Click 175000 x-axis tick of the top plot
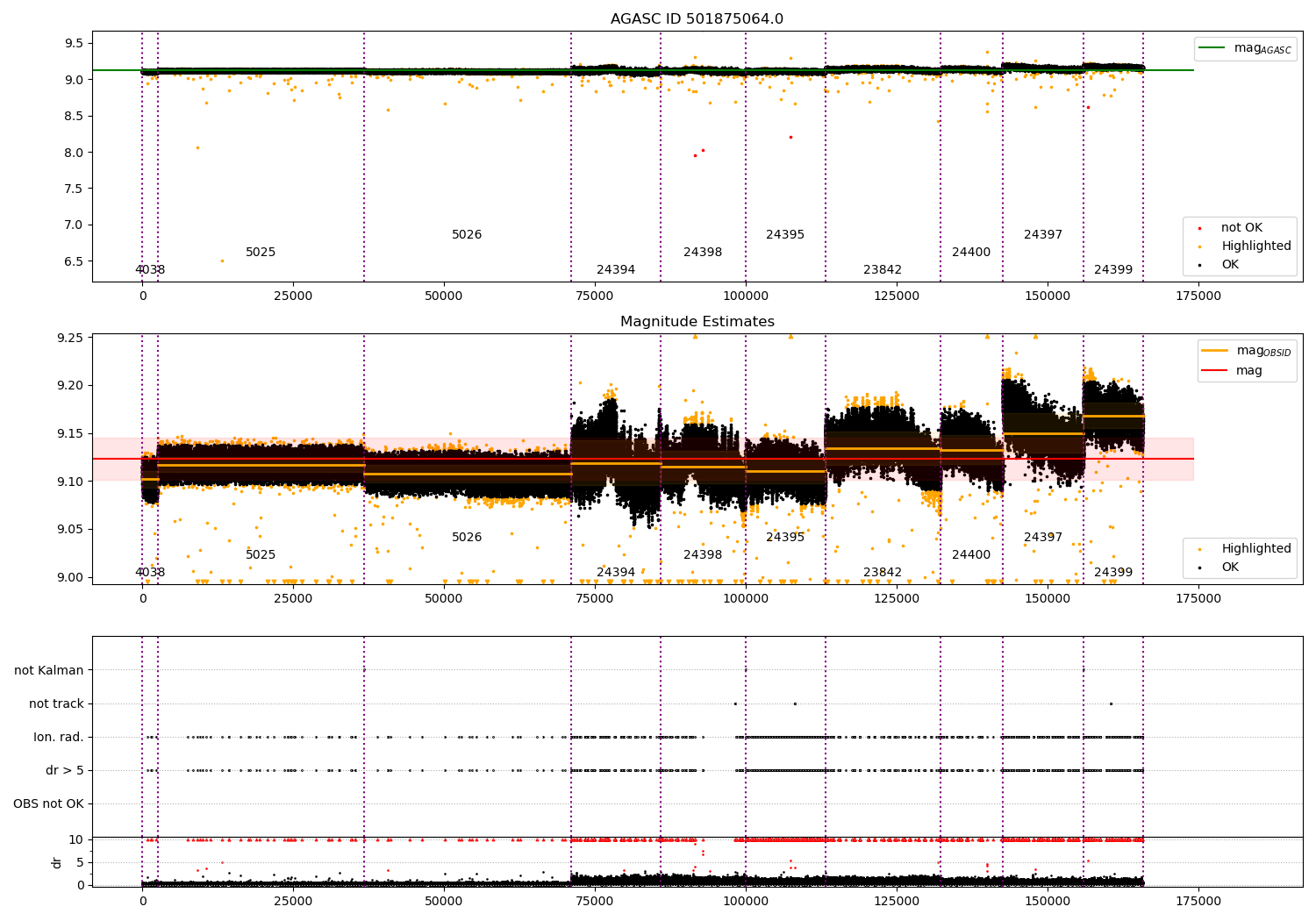The height and width of the screenshot is (921, 1316). (x=1198, y=296)
